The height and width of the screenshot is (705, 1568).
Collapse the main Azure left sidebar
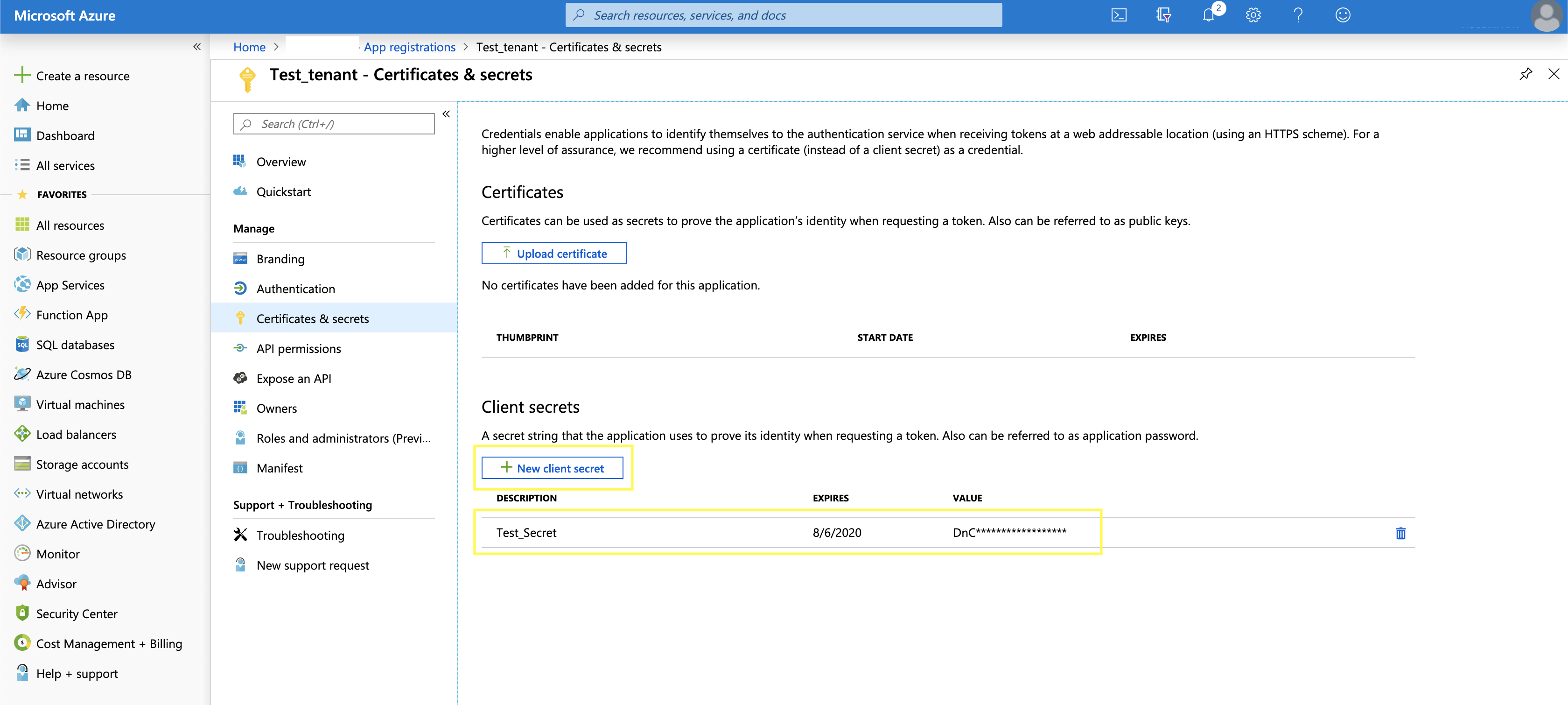pyautogui.click(x=196, y=47)
